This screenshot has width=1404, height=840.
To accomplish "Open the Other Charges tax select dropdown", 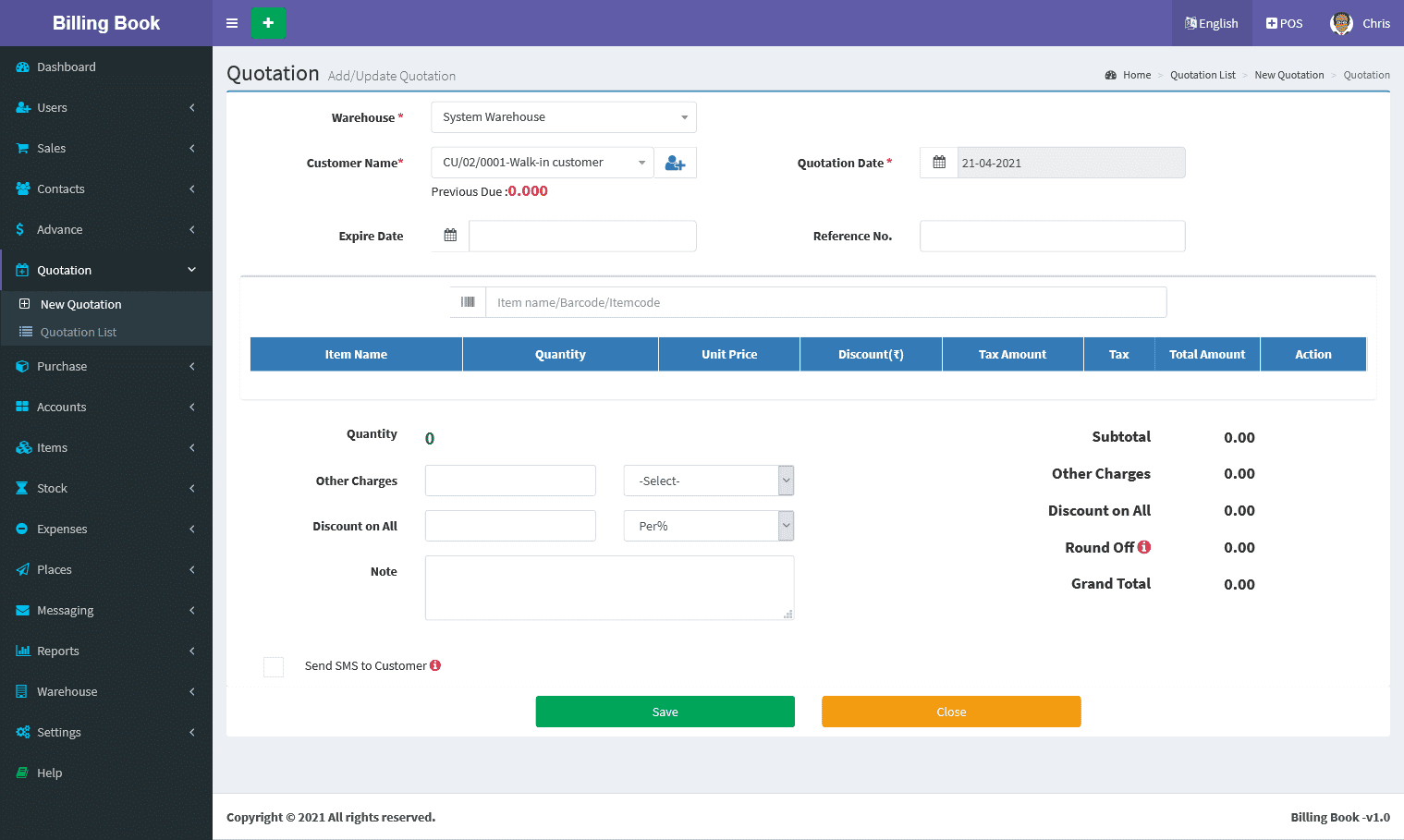I will 708,481.
